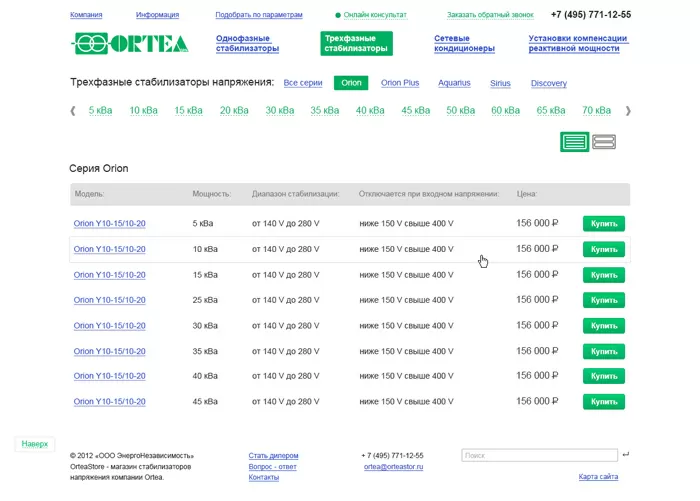Click Купить for the 5 кВа row

point(604,223)
